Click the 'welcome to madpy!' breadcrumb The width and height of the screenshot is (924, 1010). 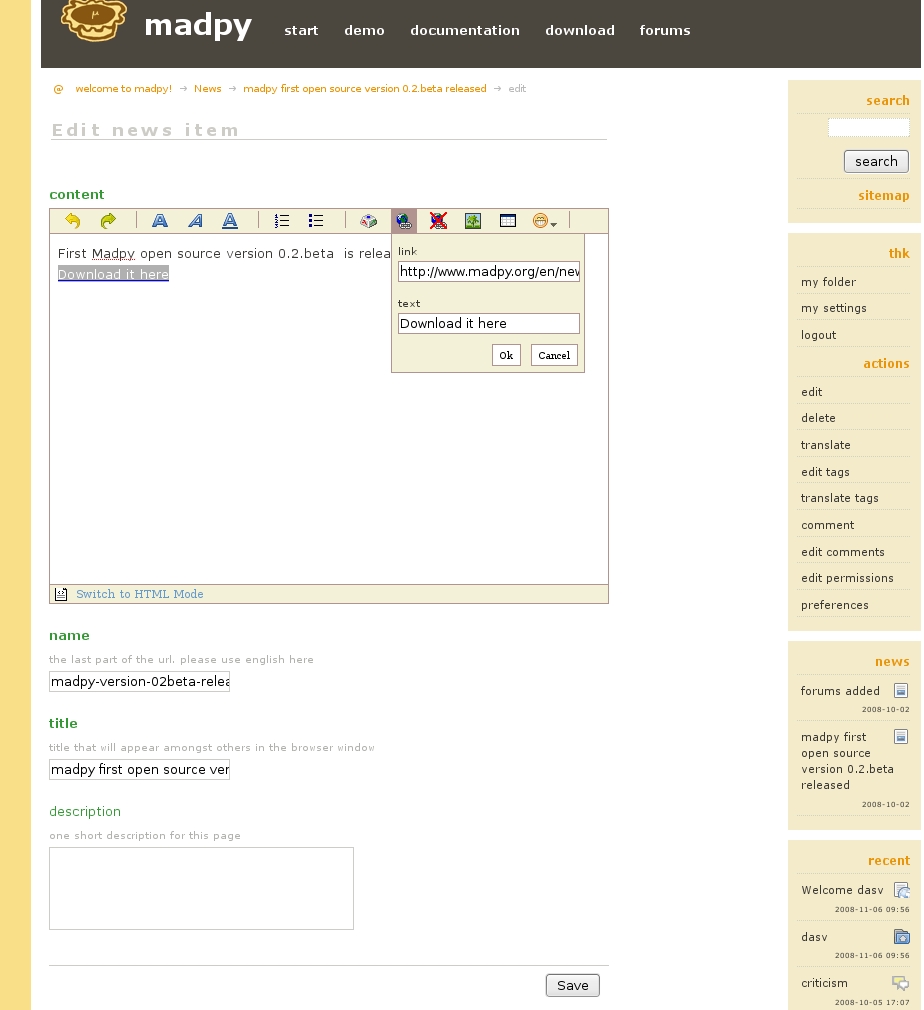point(124,89)
